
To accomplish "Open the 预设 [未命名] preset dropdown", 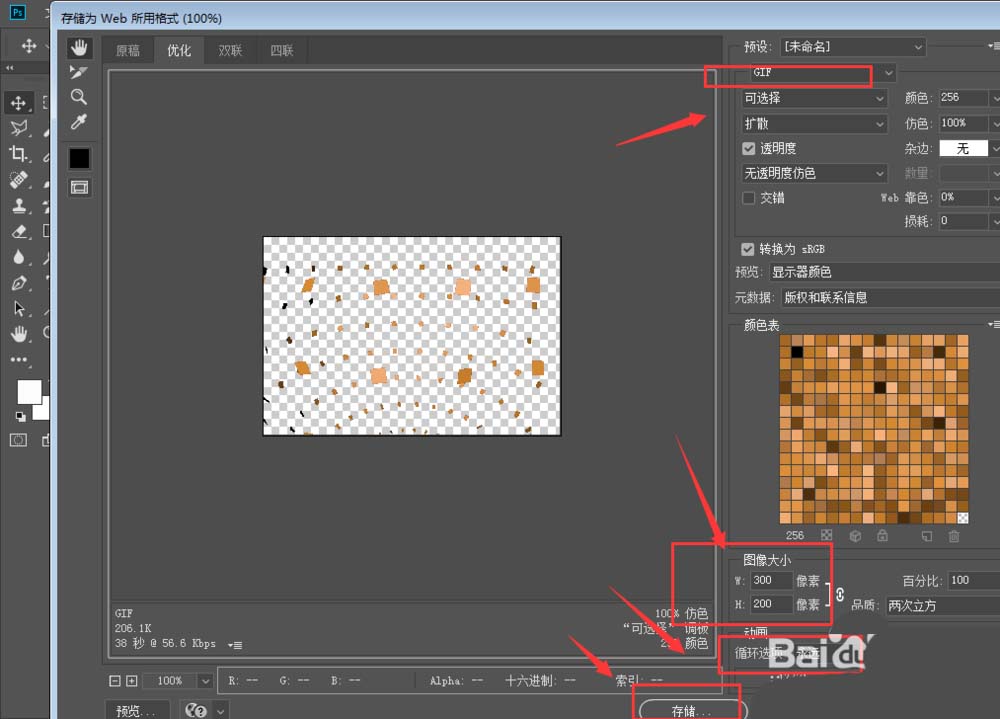I will click(x=853, y=47).
